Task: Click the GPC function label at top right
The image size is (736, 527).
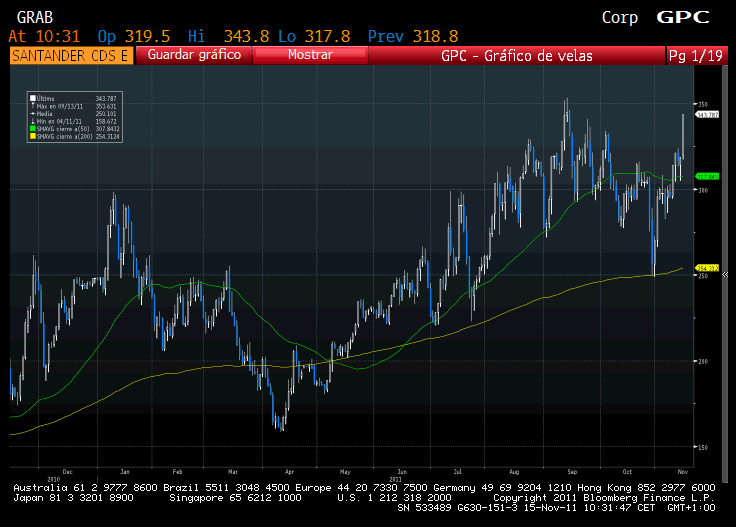Action: [x=682, y=17]
